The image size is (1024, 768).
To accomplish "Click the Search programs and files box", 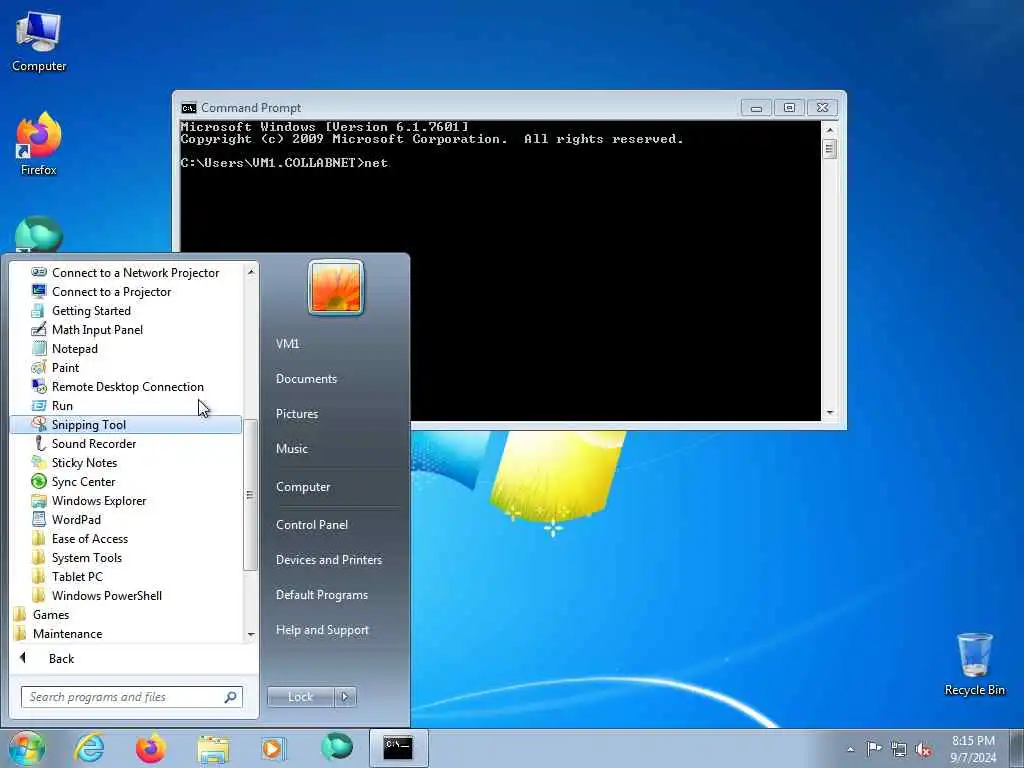I will point(131,697).
